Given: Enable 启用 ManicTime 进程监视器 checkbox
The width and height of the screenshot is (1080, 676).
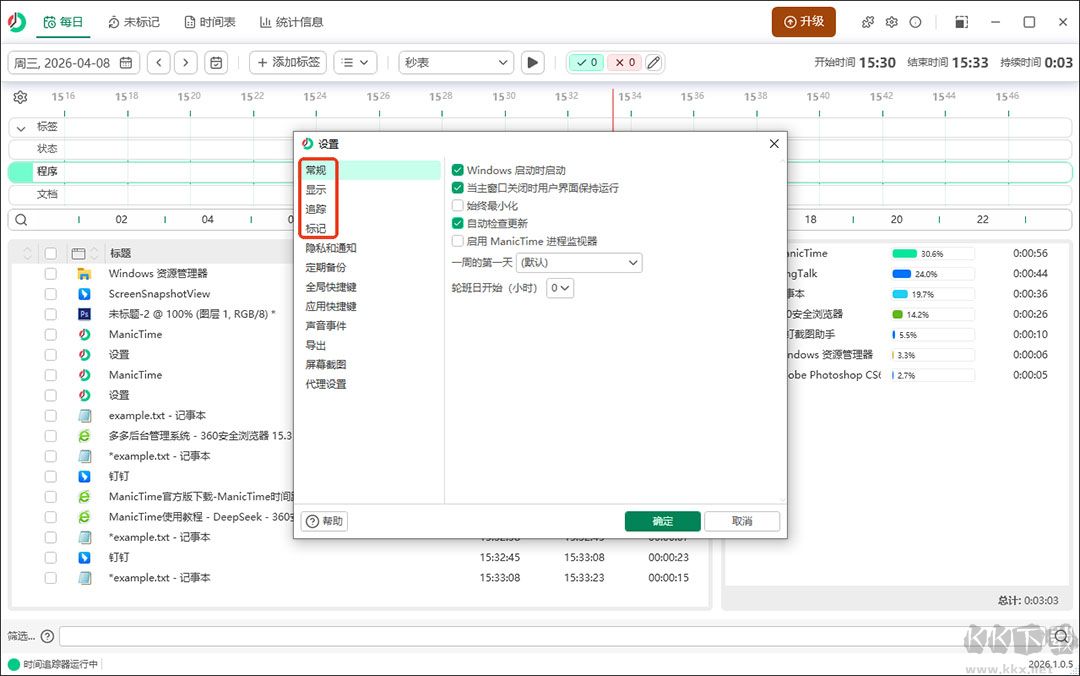Looking at the screenshot, I should [457, 241].
